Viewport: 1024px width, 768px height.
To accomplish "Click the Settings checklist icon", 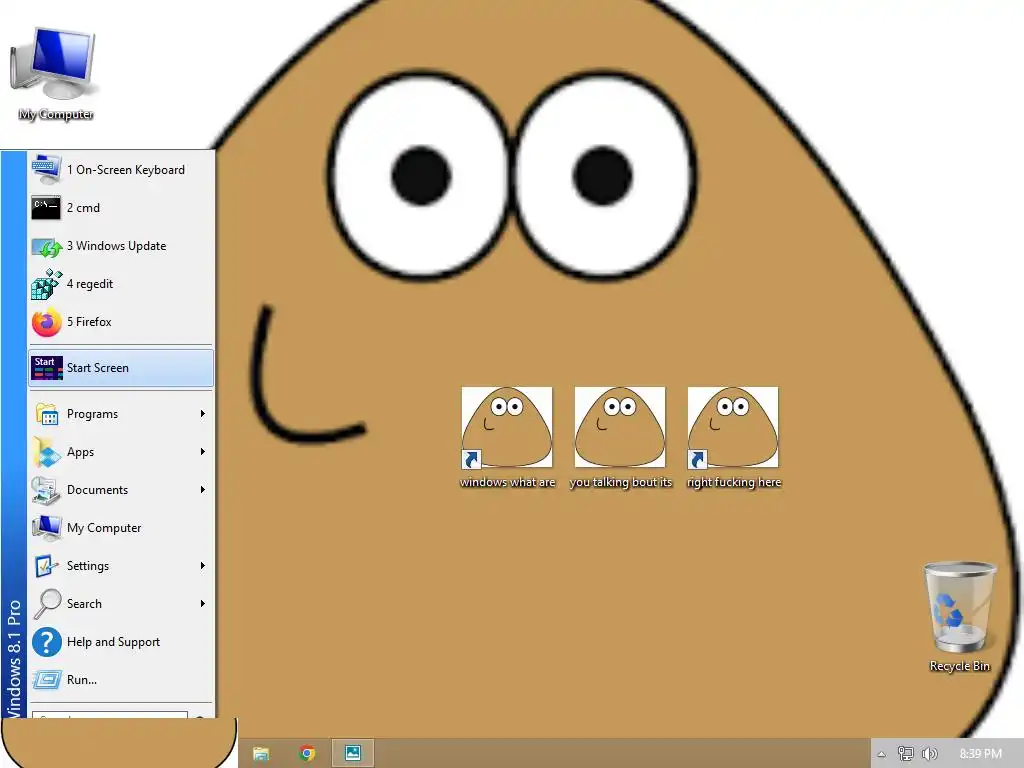I will click(x=46, y=566).
